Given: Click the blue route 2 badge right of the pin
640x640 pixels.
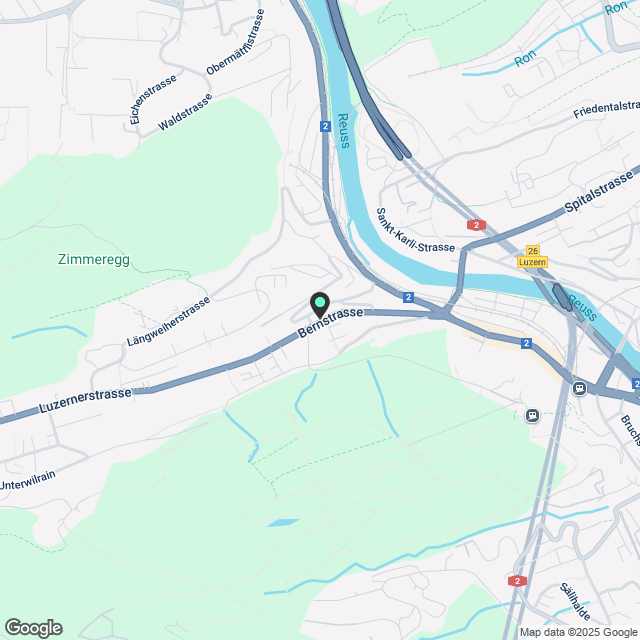Looking at the screenshot, I should (408, 298).
